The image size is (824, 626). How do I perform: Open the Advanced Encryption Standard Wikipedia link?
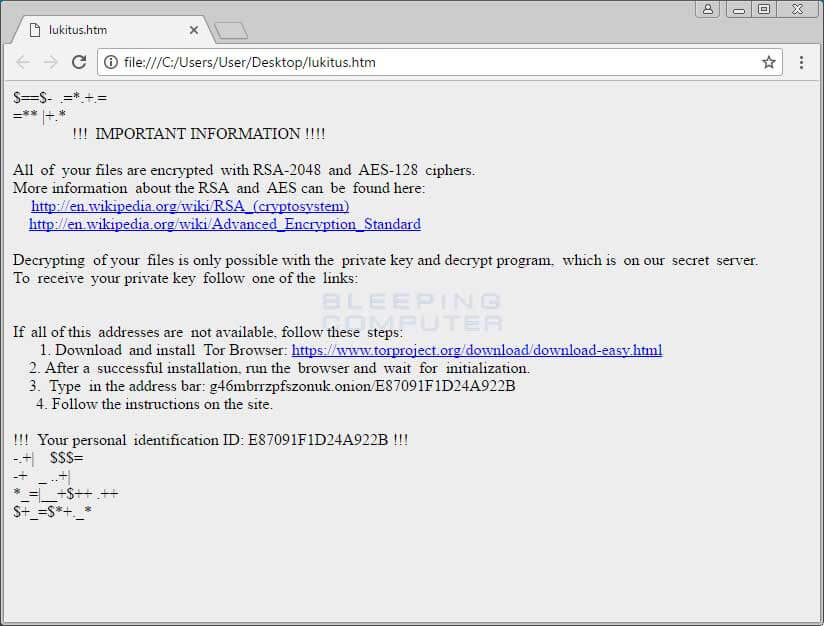coord(225,224)
